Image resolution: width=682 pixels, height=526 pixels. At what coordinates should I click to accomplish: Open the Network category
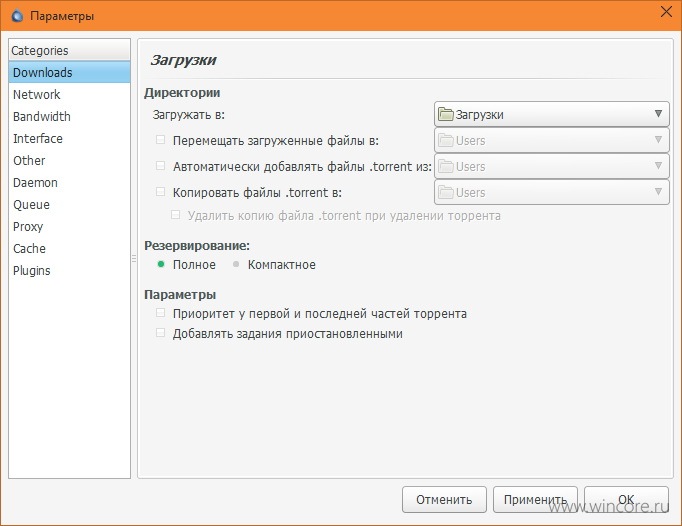point(69,94)
